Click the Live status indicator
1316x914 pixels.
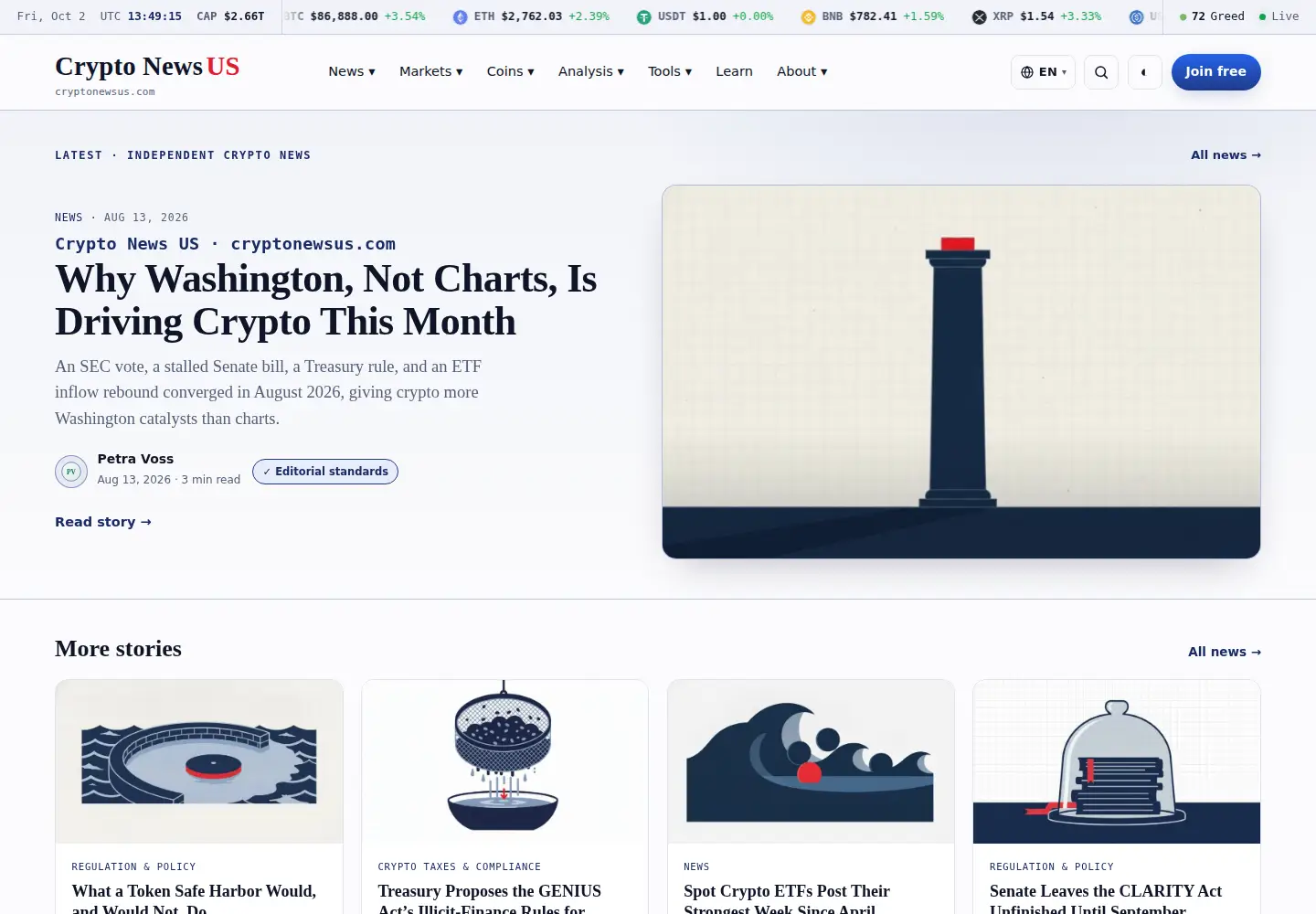[1279, 16]
